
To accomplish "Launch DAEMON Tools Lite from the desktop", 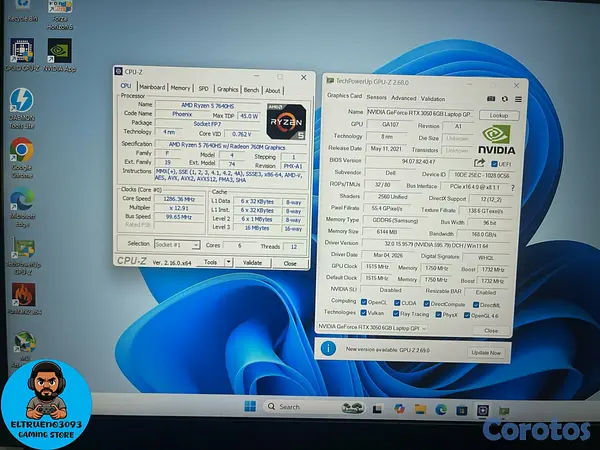I will coord(22,108).
